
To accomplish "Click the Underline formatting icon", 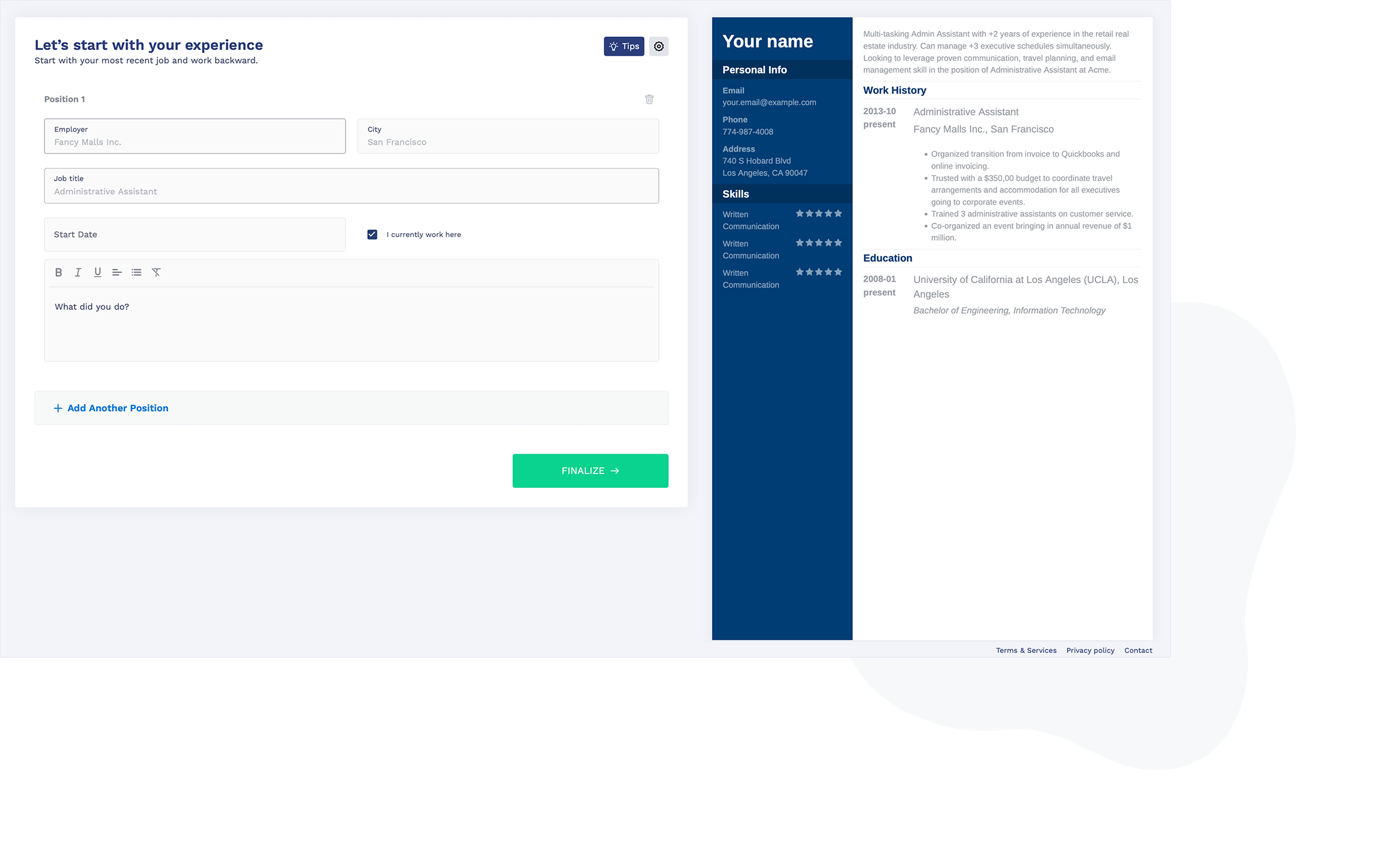I will tap(97, 272).
